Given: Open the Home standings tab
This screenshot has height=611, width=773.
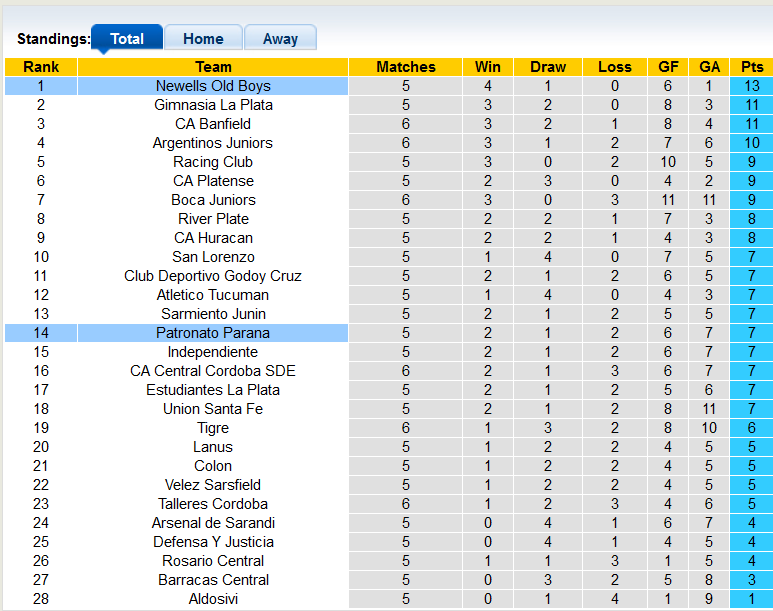Looking at the screenshot, I should [x=203, y=39].
